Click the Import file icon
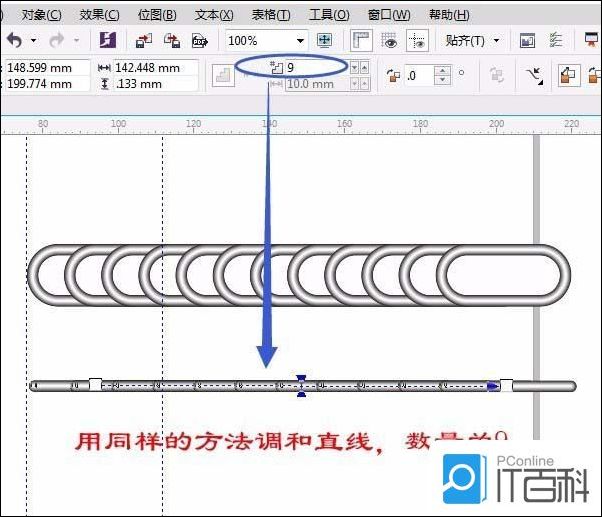 coord(144,40)
